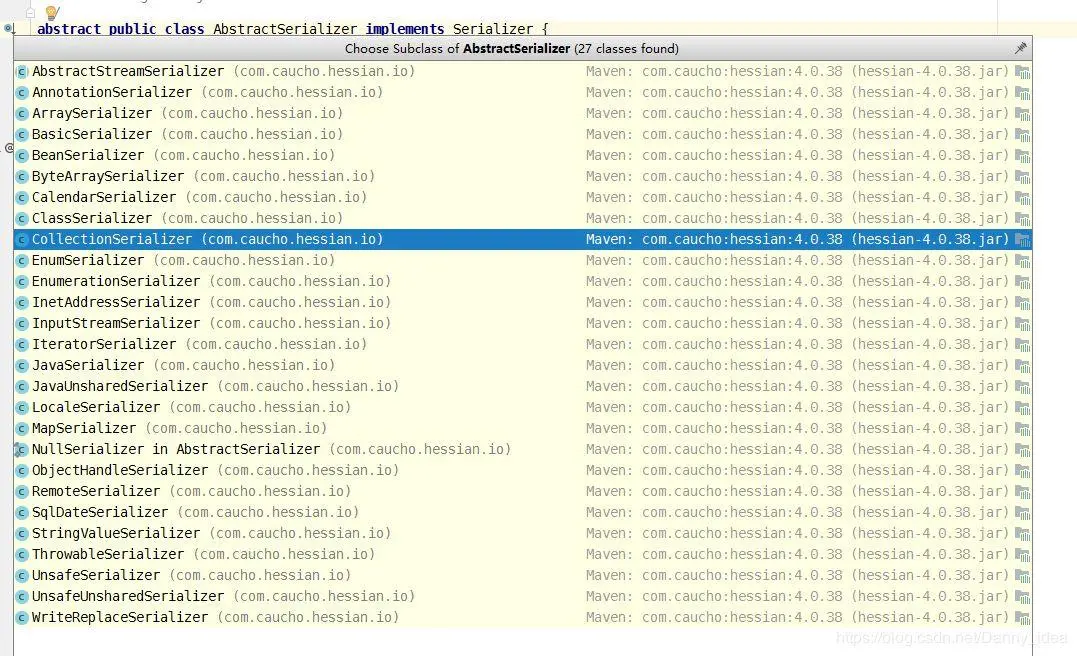This screenshot has height=656, width=1077.
Task: Click the class icon beside SqlDateSerializer
Action: (x=22, y=512)
